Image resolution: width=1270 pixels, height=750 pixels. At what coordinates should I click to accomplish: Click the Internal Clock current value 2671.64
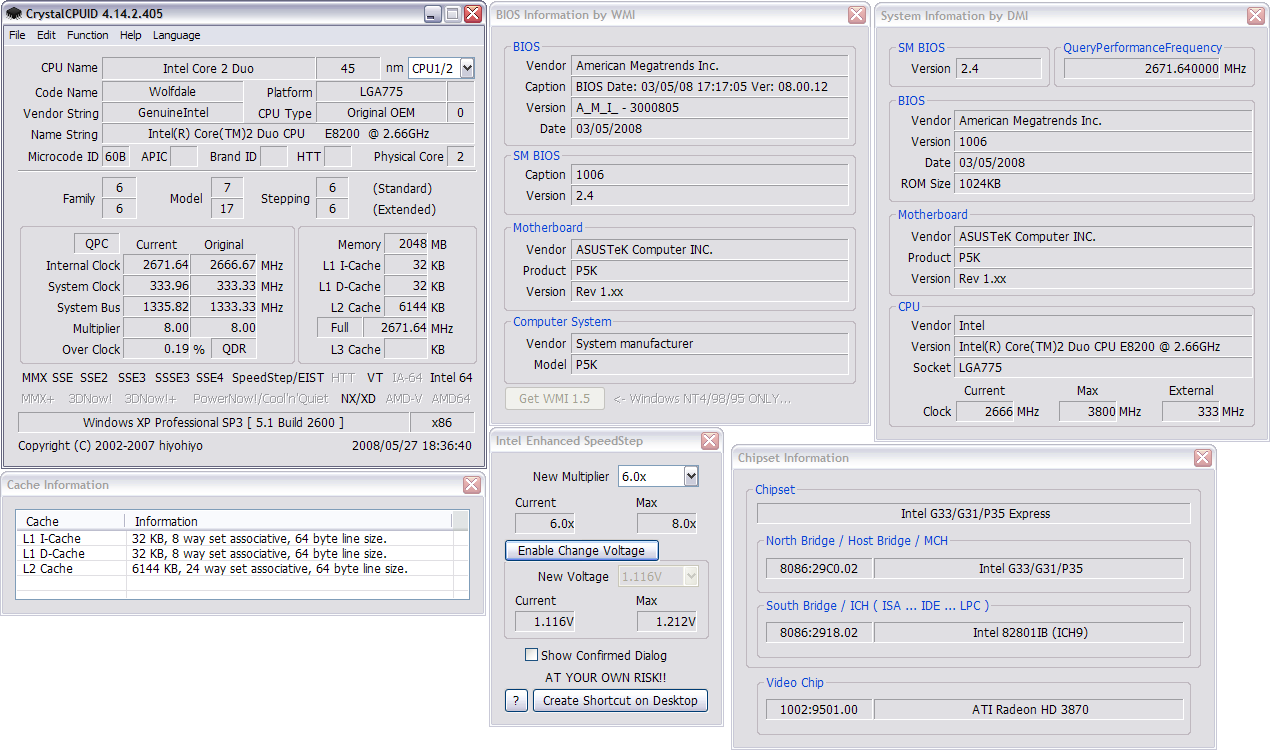point(156,265)
